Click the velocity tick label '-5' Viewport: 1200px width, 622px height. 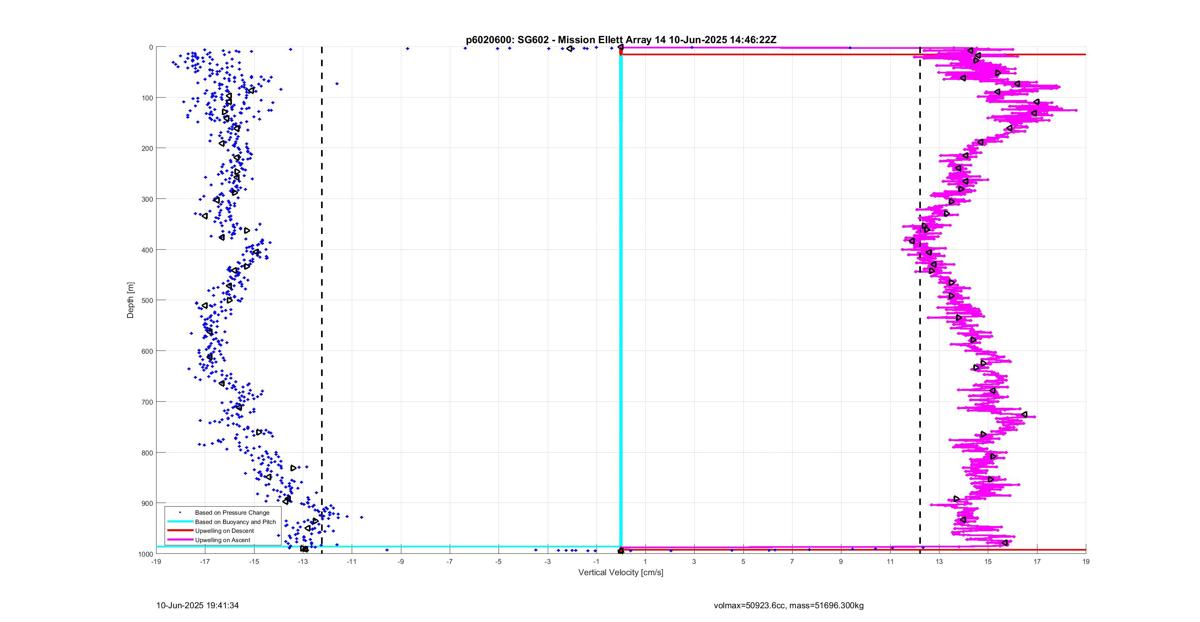(x=499, y=562)
